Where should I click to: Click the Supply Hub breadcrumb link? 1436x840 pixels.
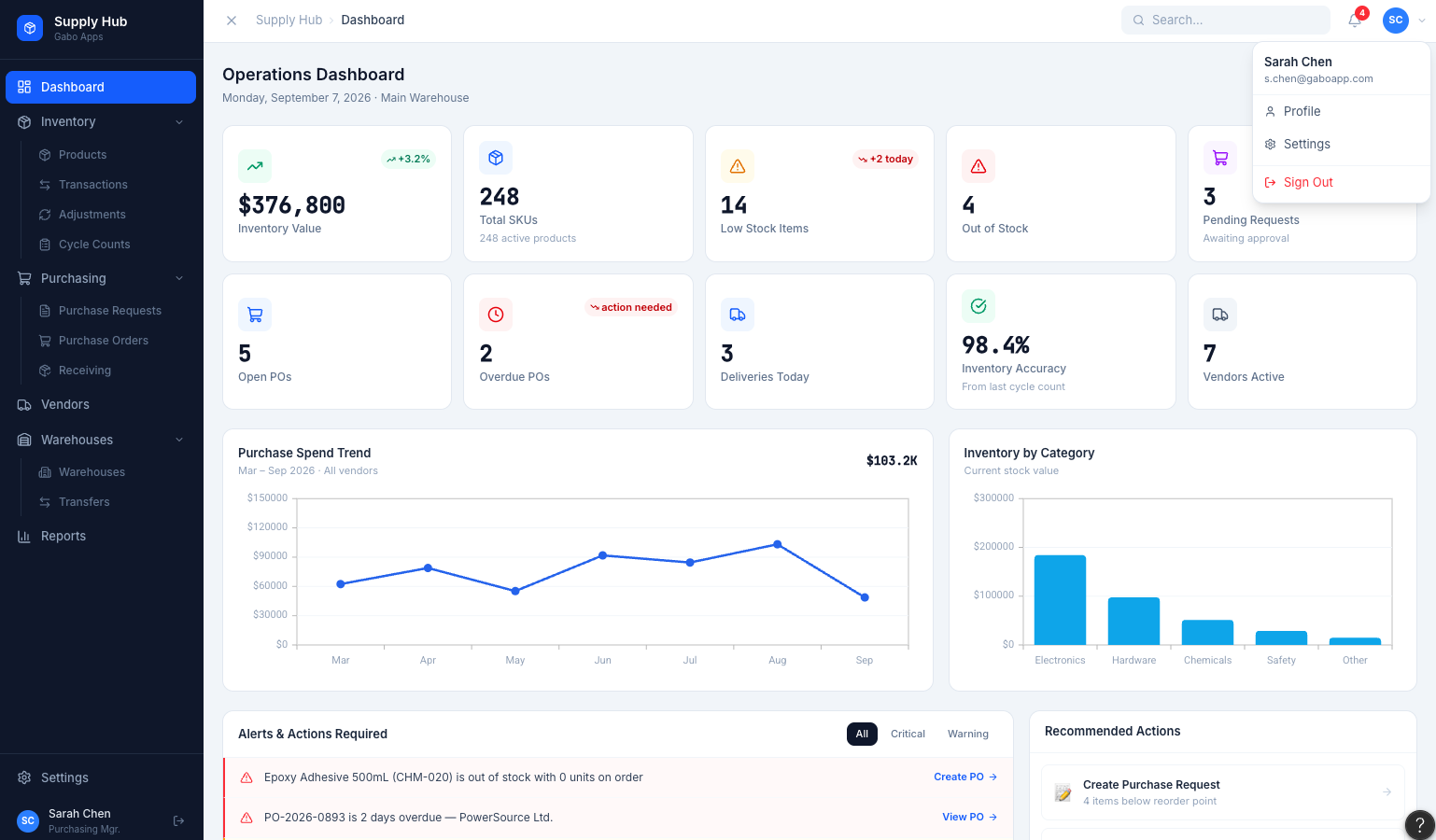coord(289,20)
